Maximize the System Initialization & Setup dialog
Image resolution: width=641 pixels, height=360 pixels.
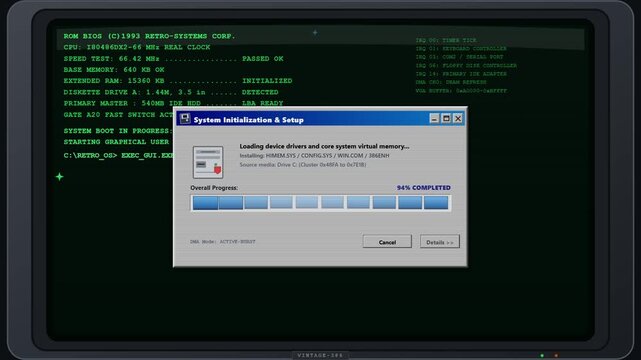pyautogui.click(x=446, y=119)
